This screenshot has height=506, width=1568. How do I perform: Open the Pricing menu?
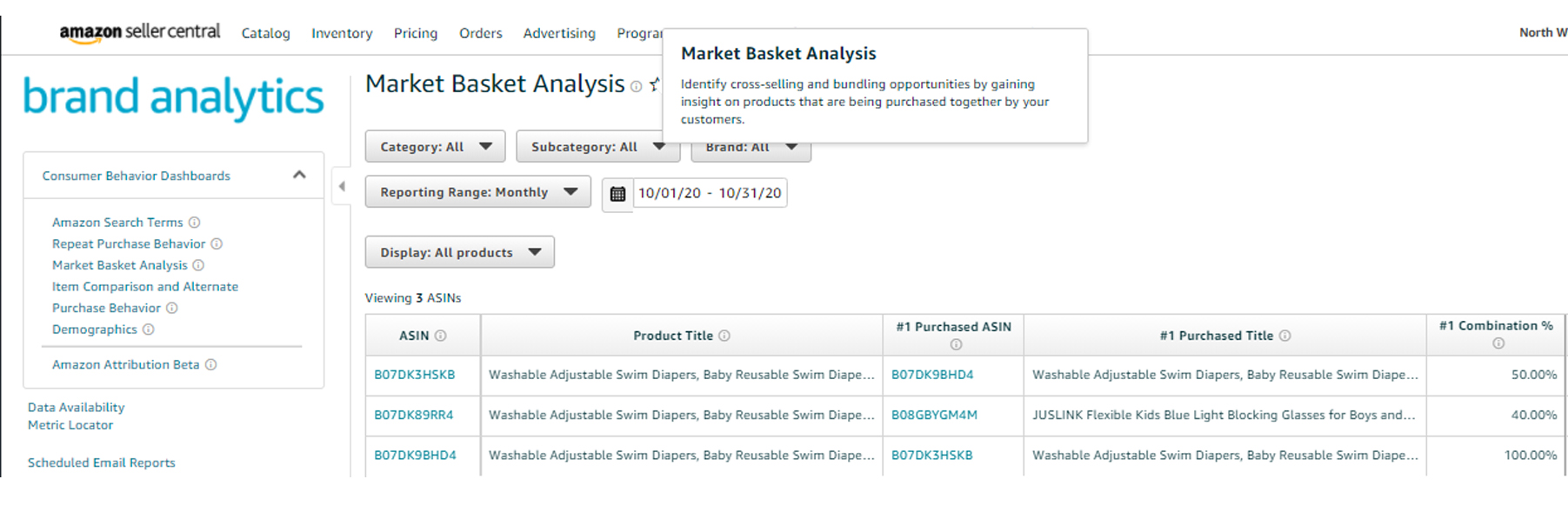click(x=416, y=33)
